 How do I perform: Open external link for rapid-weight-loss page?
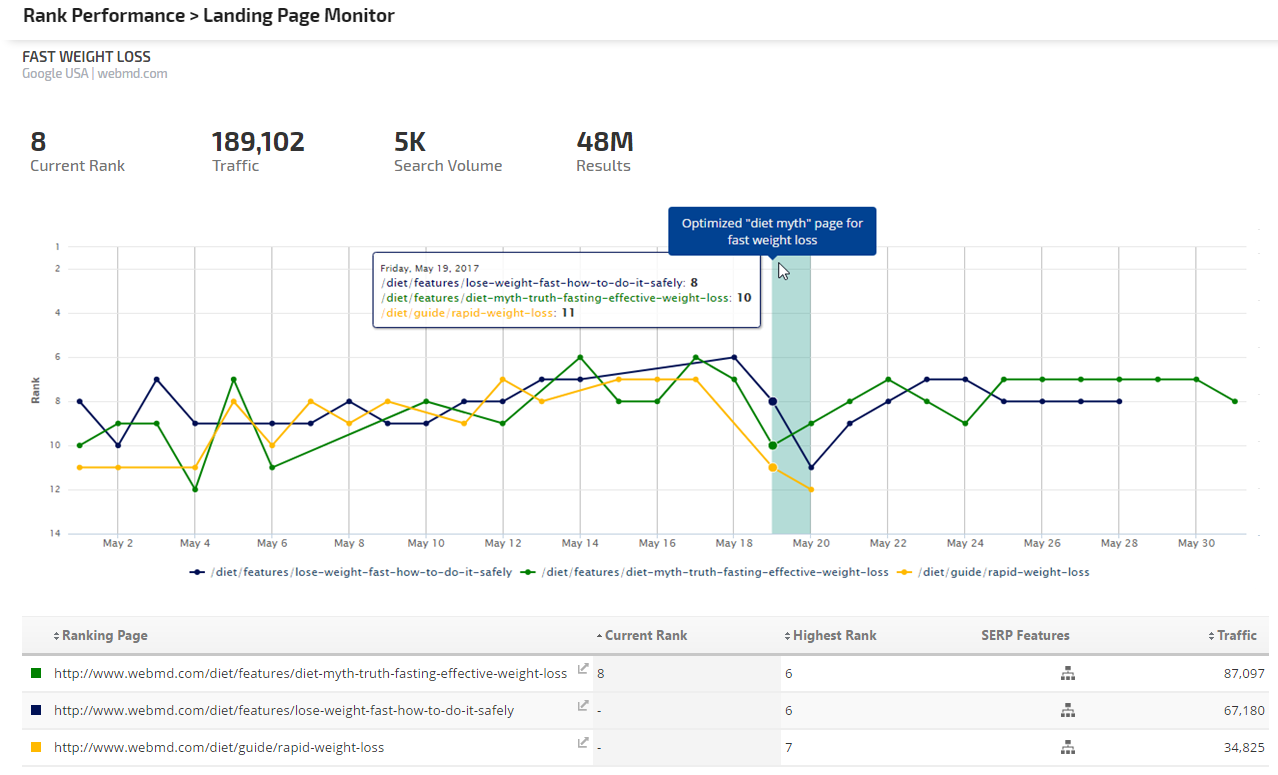(583, 743)
